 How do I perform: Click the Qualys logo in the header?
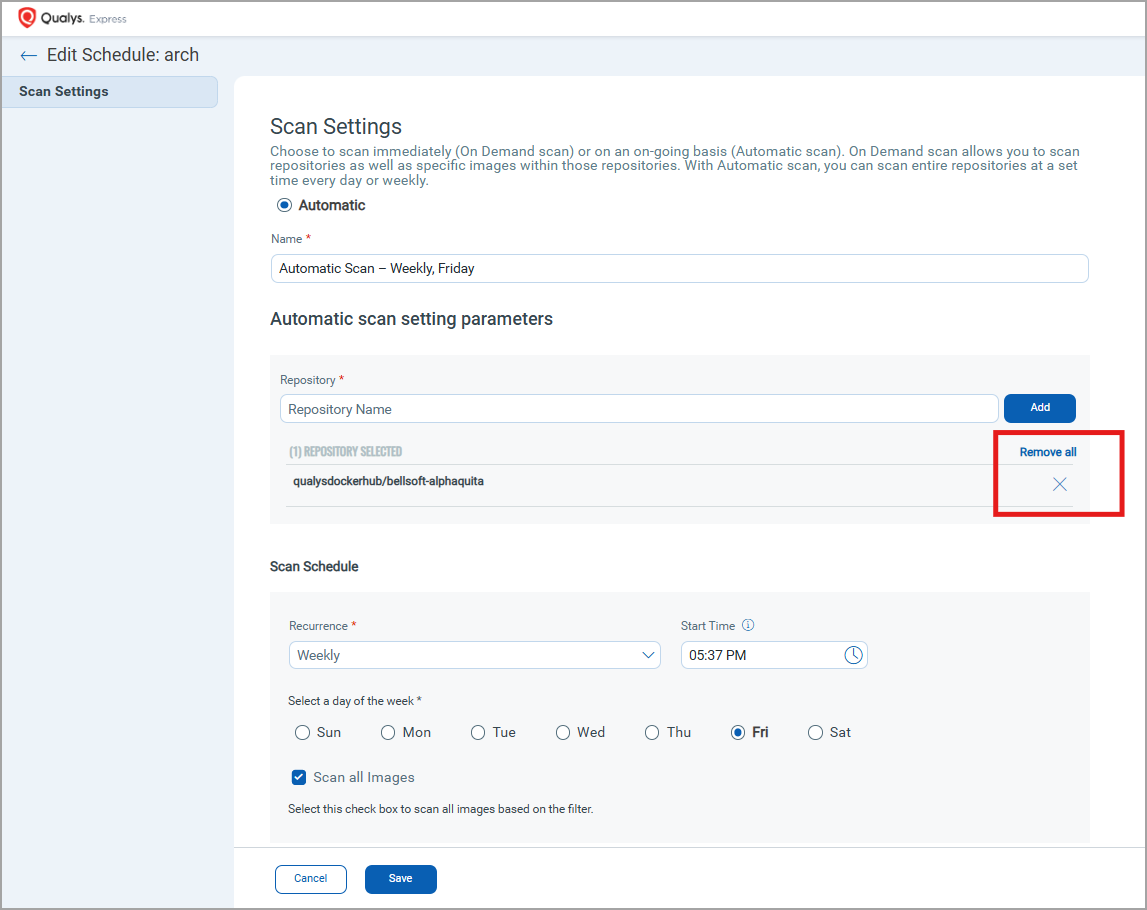[x=28, y=18]
